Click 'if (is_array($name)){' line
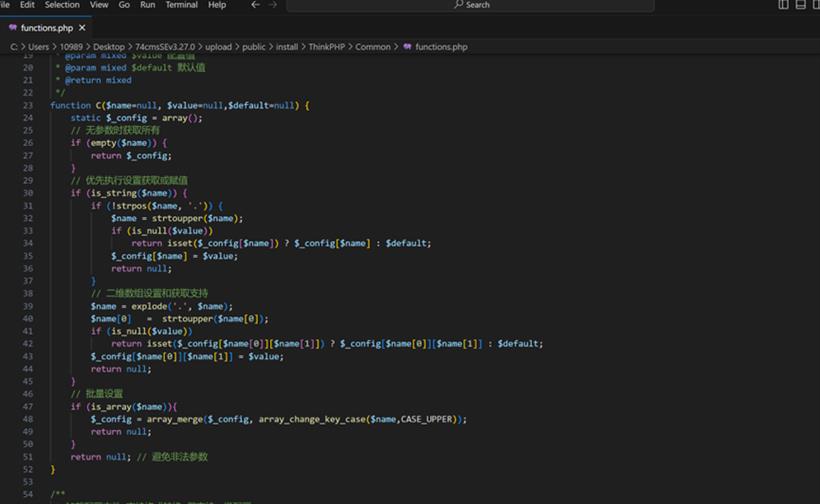 click(x=124, y=406)
